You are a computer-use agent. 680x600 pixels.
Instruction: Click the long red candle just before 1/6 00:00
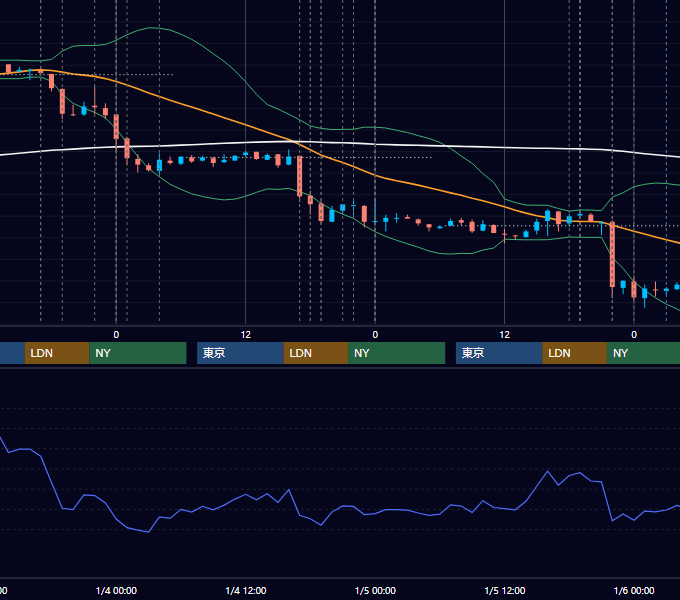point(612,254)
